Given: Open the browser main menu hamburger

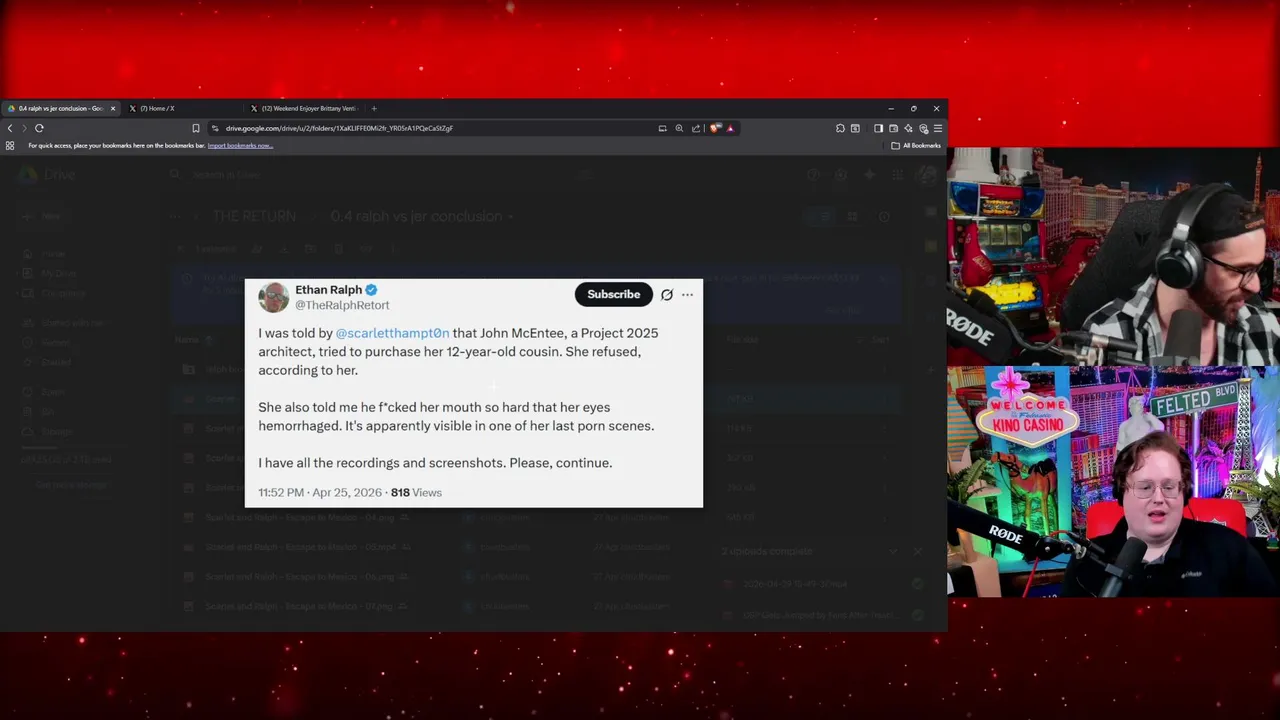Looking at the screenshot, I should [937, 128].
